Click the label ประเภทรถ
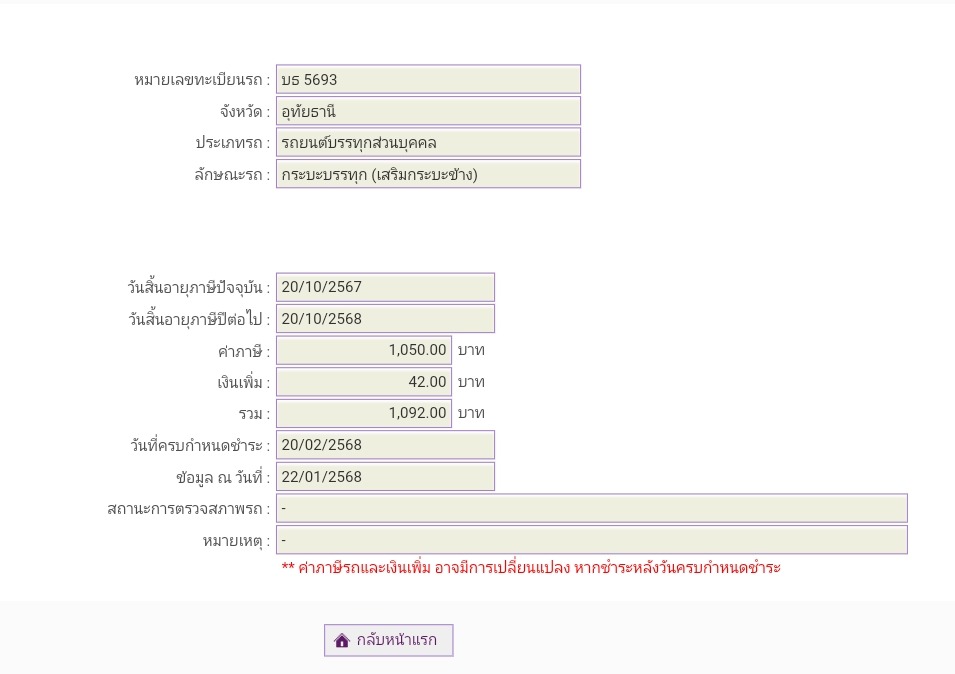The height and width of the screenshot is (674, 955). tap(233, 143)
